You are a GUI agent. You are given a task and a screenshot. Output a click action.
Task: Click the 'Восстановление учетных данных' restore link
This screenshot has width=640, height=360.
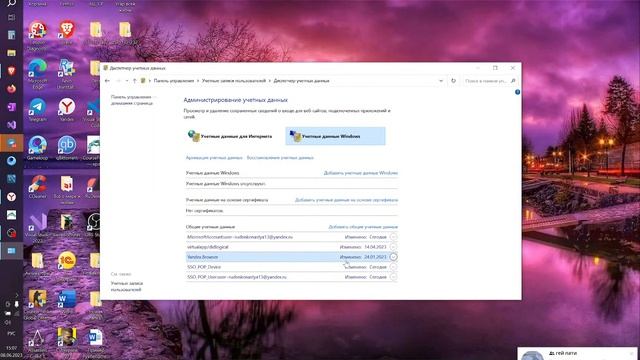click(x=280, y=158)
